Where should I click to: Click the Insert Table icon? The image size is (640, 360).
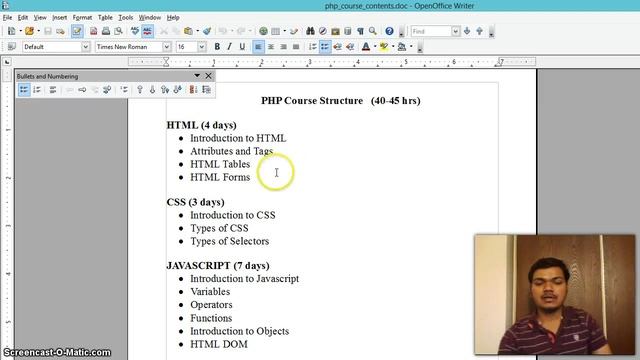276,31
